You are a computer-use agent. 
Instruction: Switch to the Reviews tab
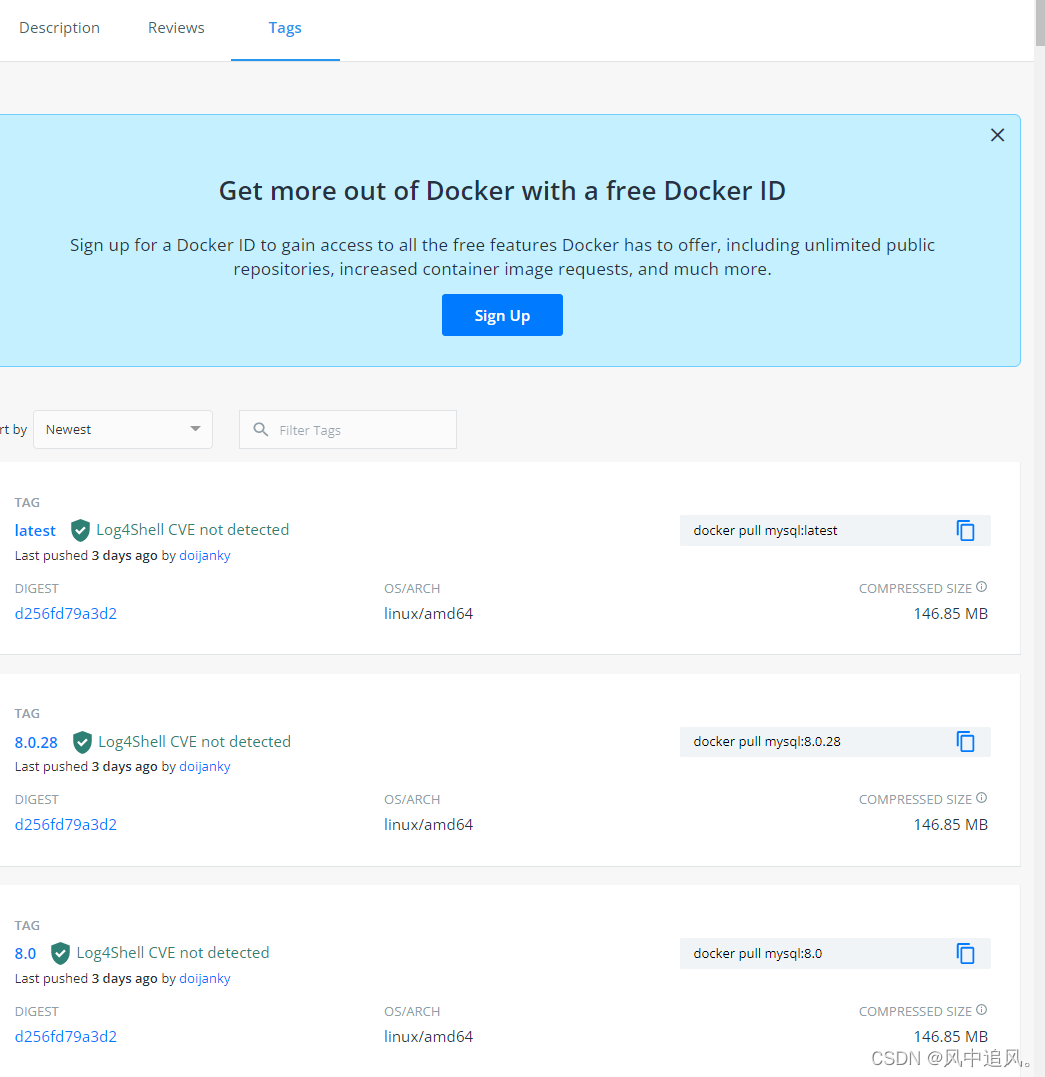[176, 27]
